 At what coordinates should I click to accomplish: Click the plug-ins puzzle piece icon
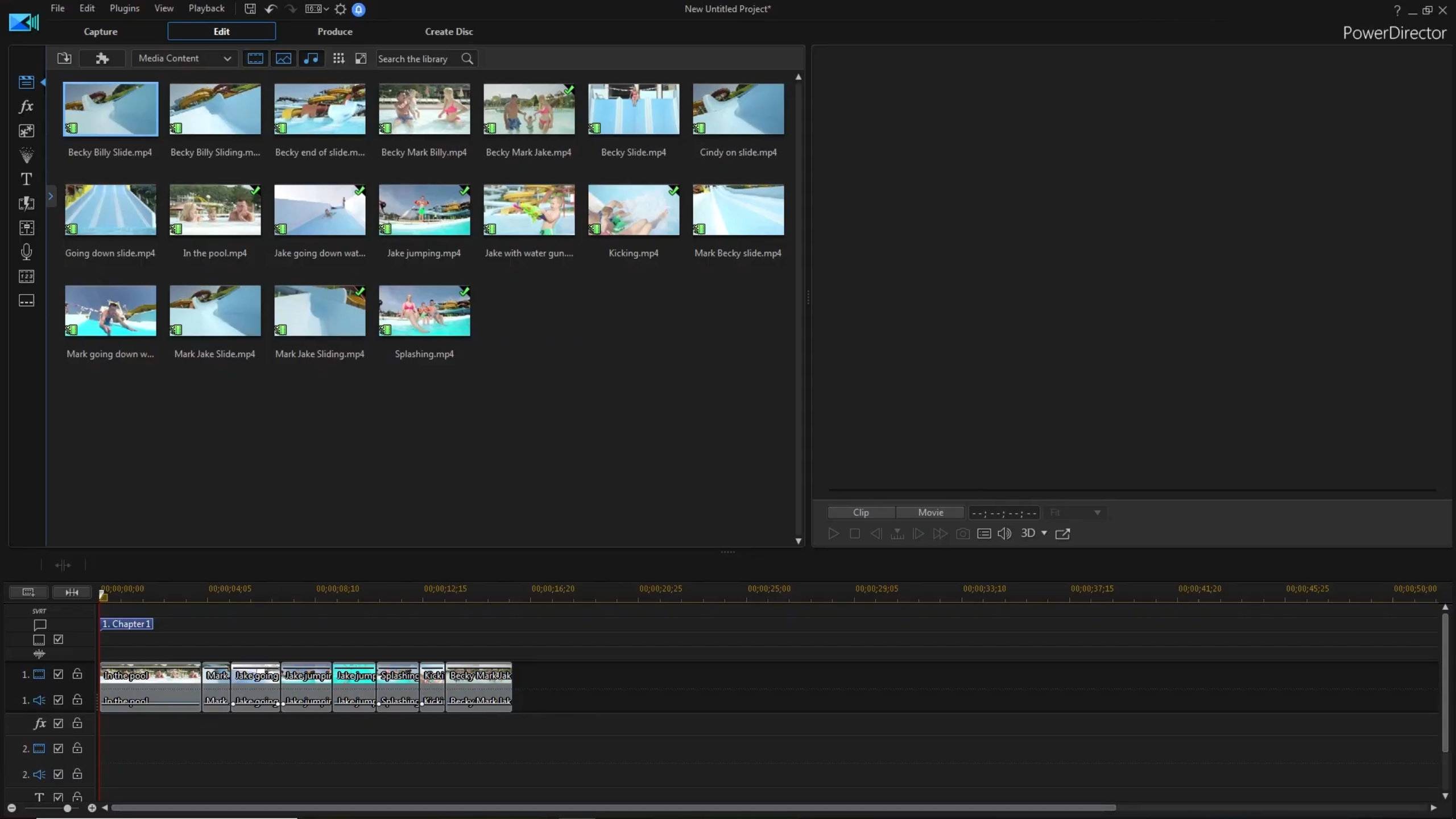click(102, 58)
